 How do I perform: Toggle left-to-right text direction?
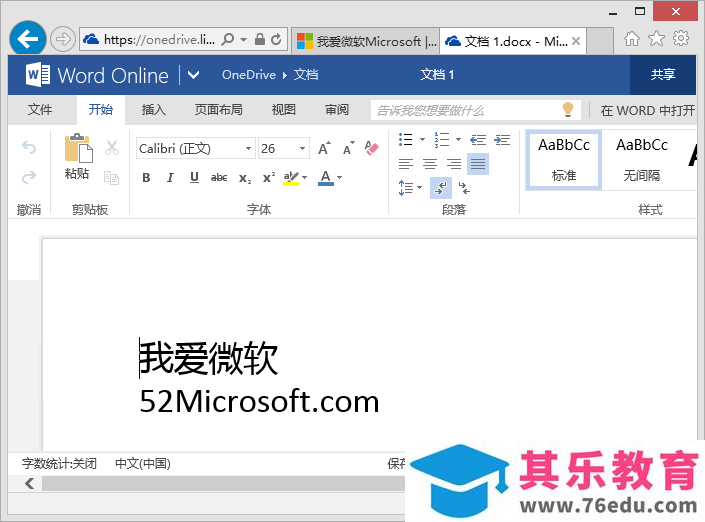point(441,187)
